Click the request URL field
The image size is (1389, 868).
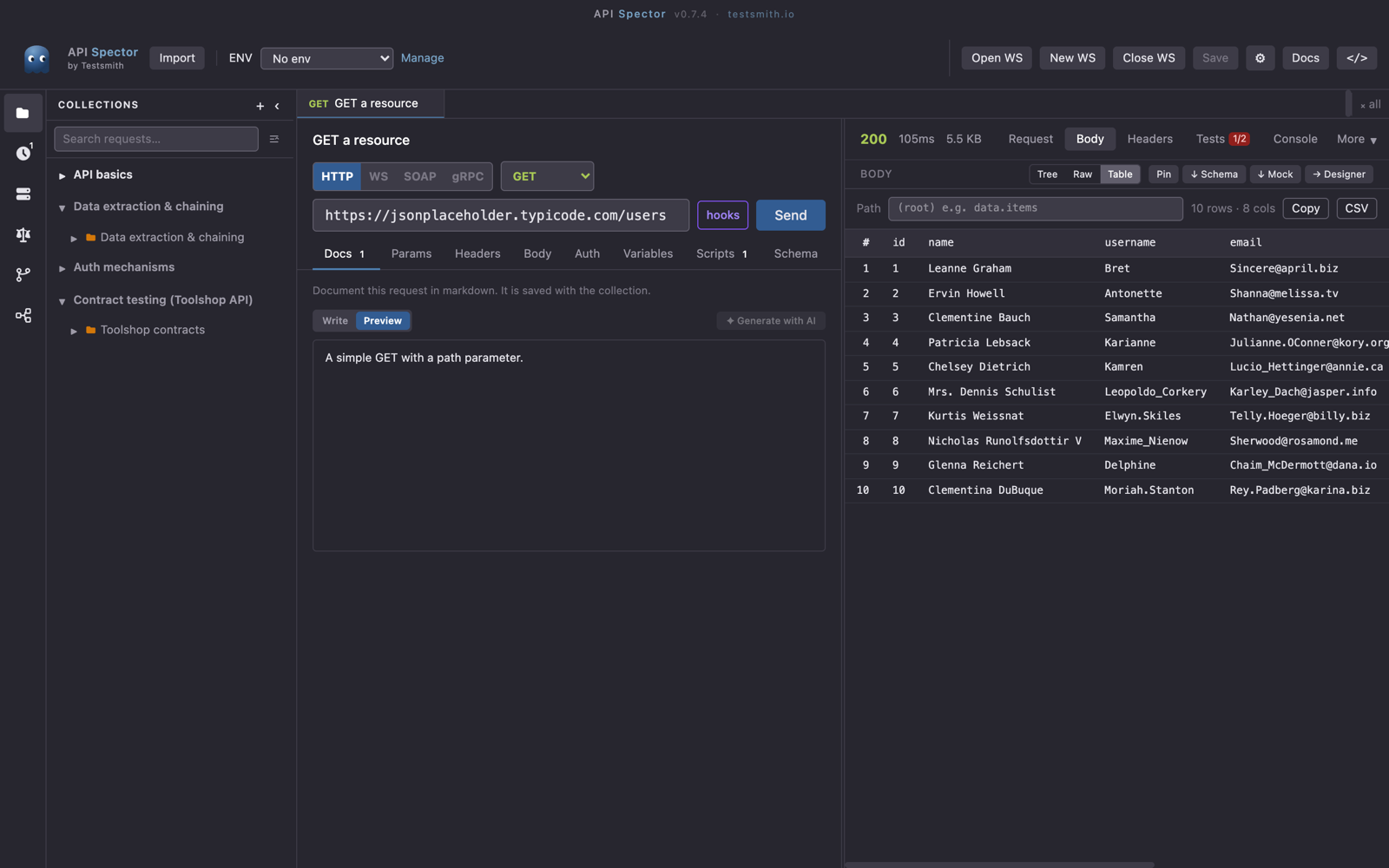[x=501, y=215]
